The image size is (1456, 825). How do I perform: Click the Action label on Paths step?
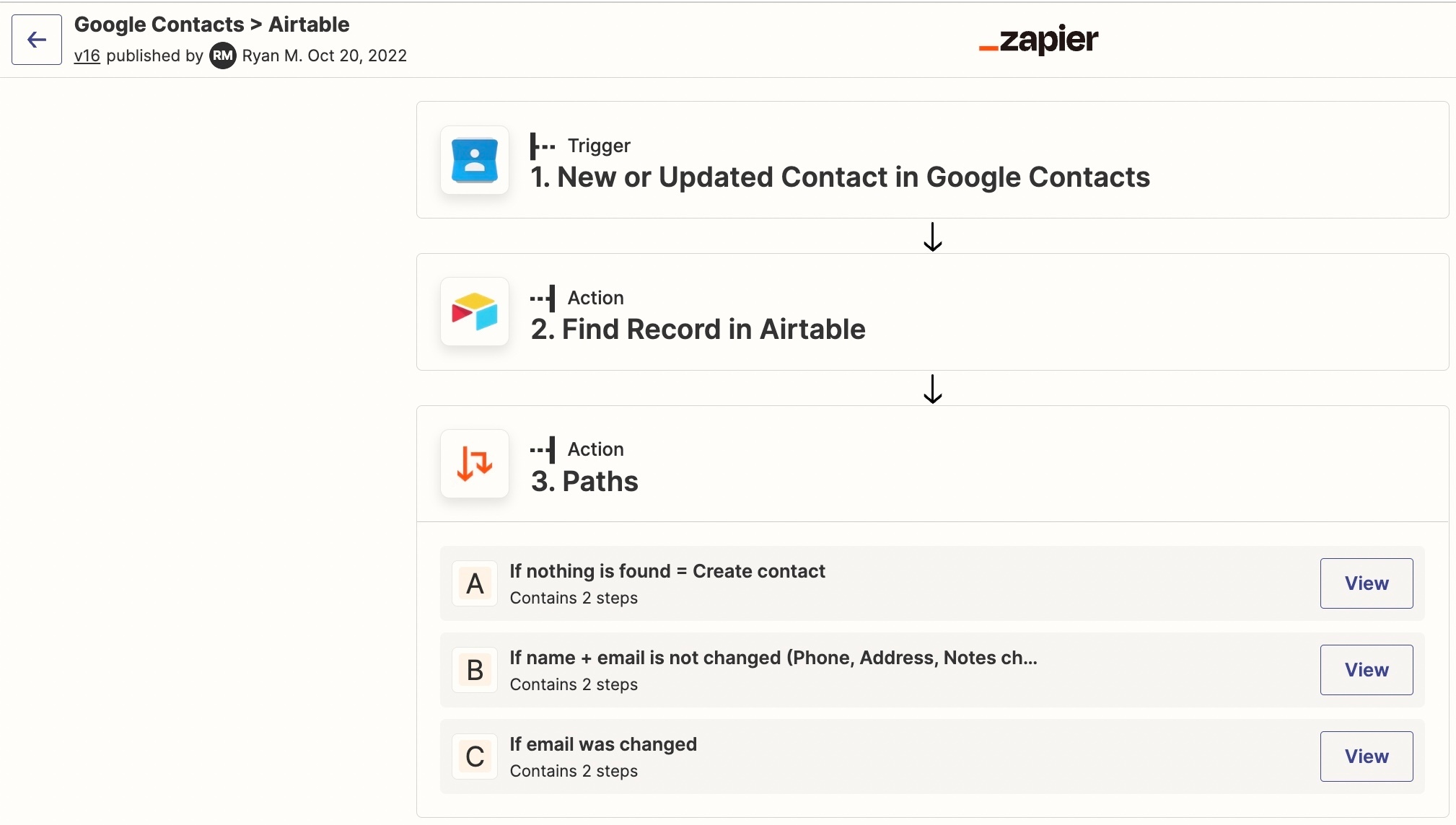coord(595,449)
